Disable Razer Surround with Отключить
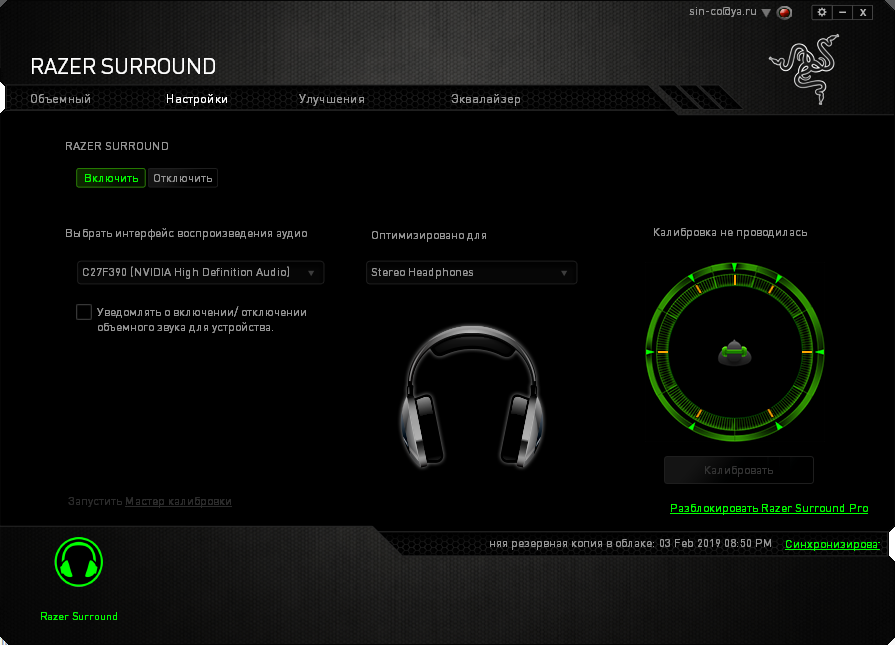This screenshot has height=645, width=895. 183,178
